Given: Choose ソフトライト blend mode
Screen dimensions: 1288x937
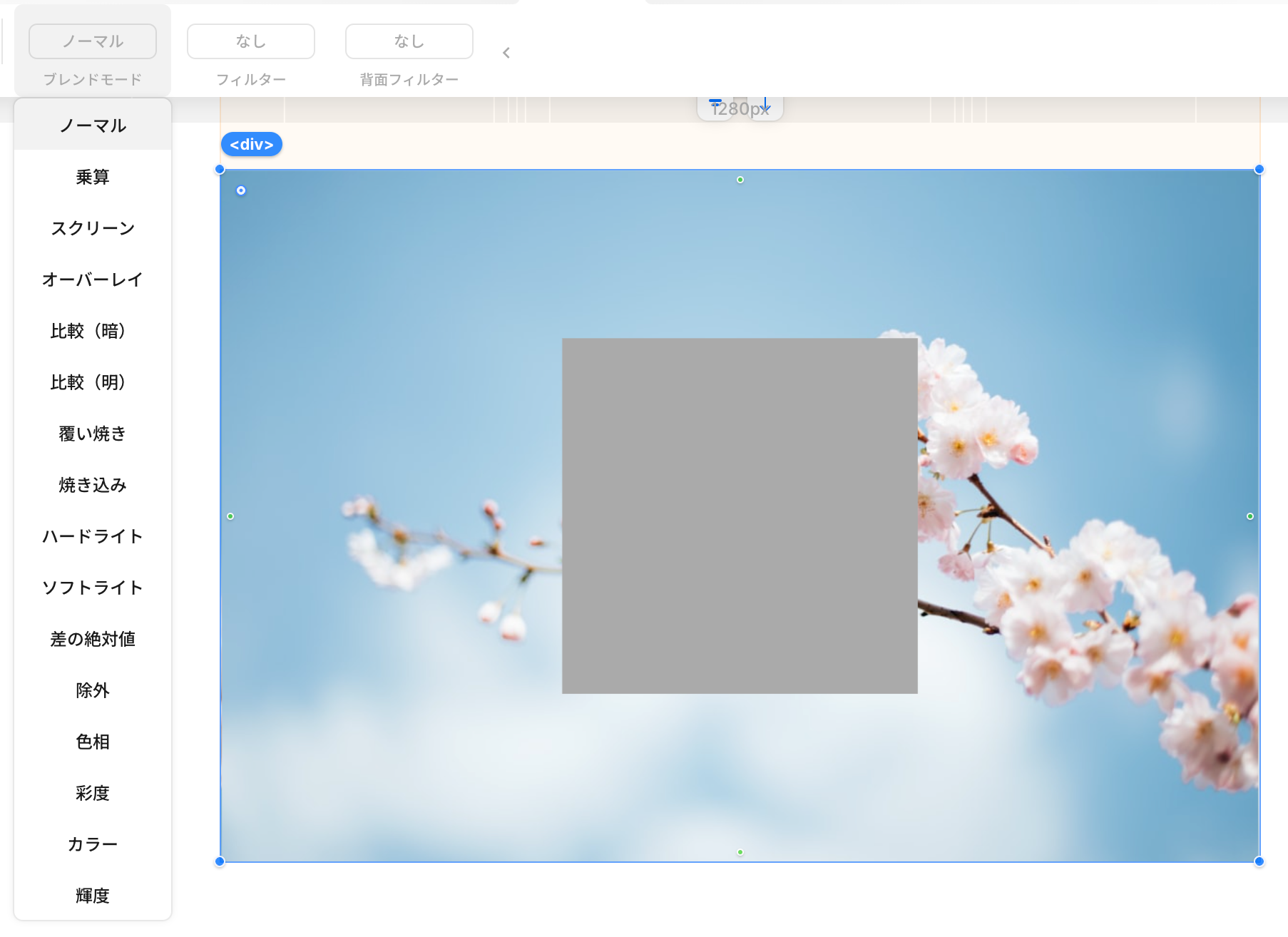Looking at the screenshot, I should pyautogui.click(x=93, y=588).
